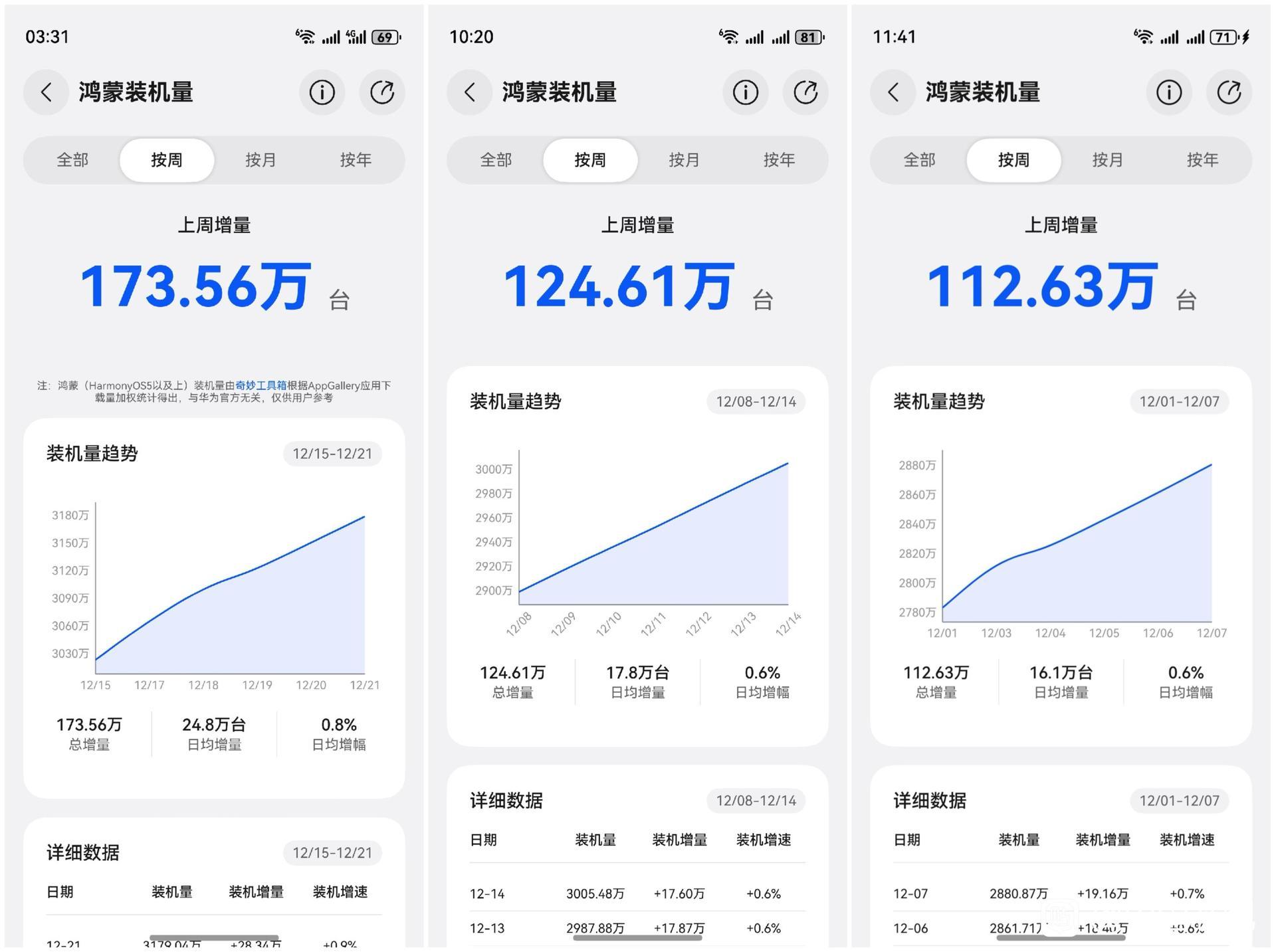Screen dimensions: 1276x952
Task: Open 12/08-12/14 date range in trend card
Action: pyautogui.click(x=756, y=402)
